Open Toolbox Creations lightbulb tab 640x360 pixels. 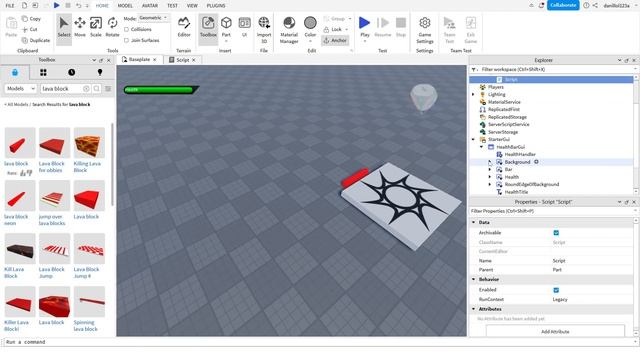point(100,72)
